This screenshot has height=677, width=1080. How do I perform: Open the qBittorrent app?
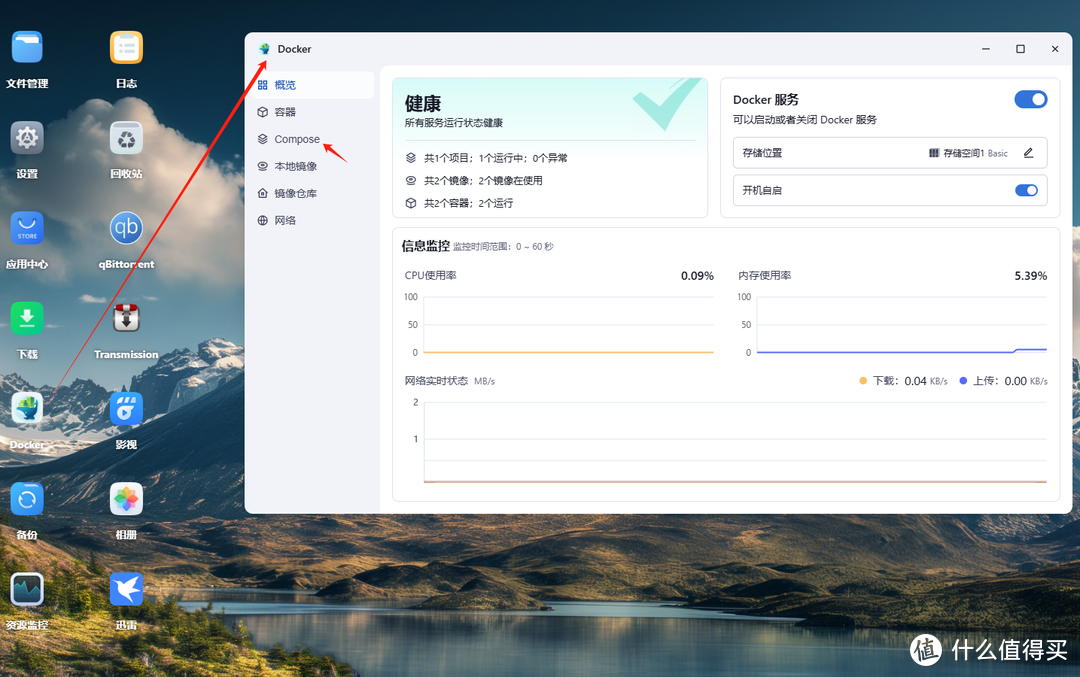coord(126,228)
